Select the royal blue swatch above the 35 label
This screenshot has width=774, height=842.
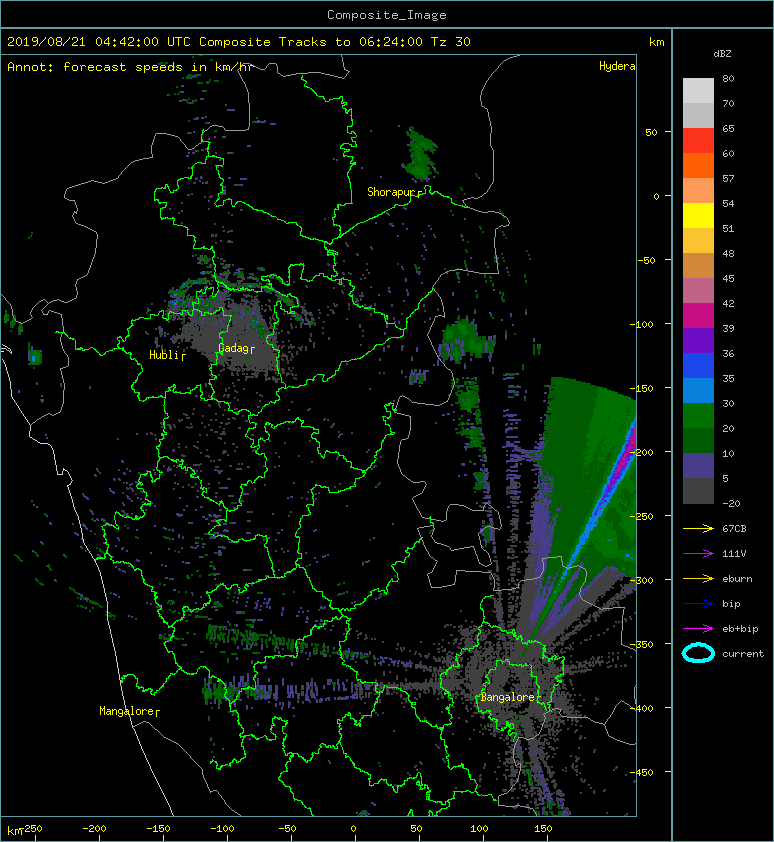point(698,366)
